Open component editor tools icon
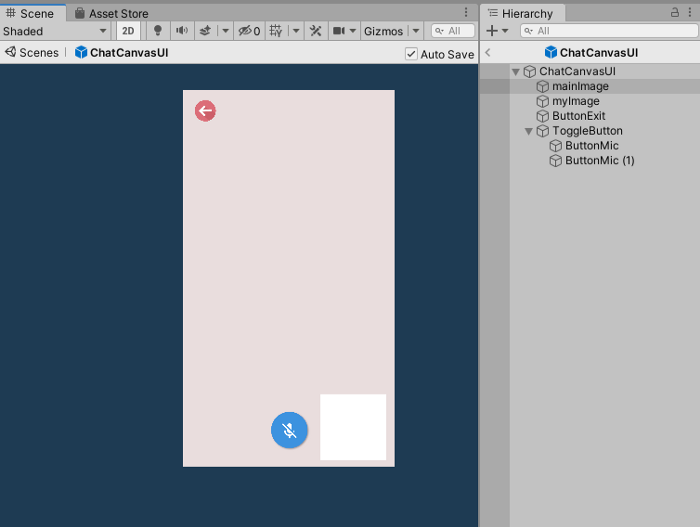 [316, 31]
